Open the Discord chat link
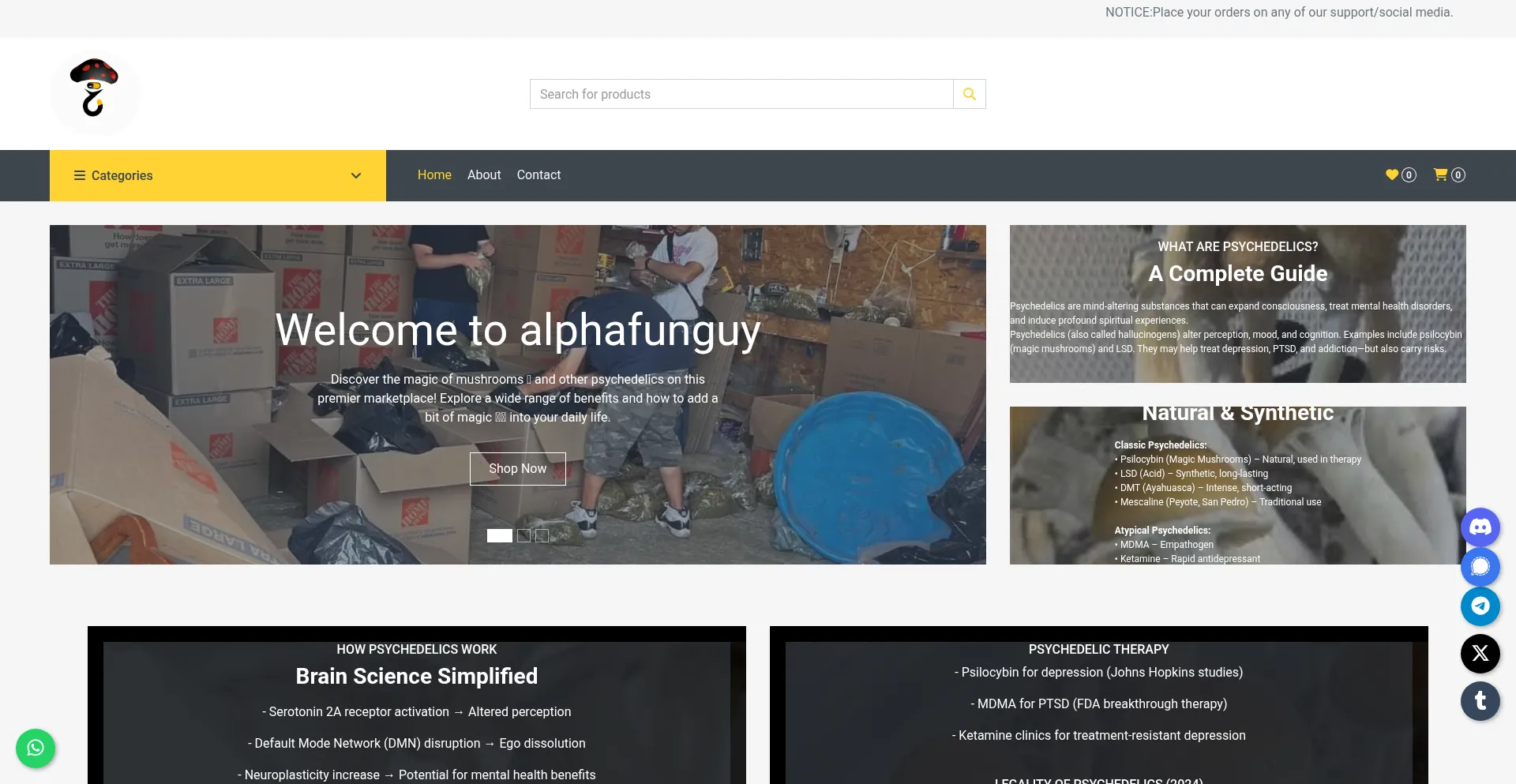Image resolution: width=1516 pixels, height=784 pixels. click(x=1480, y=527)
